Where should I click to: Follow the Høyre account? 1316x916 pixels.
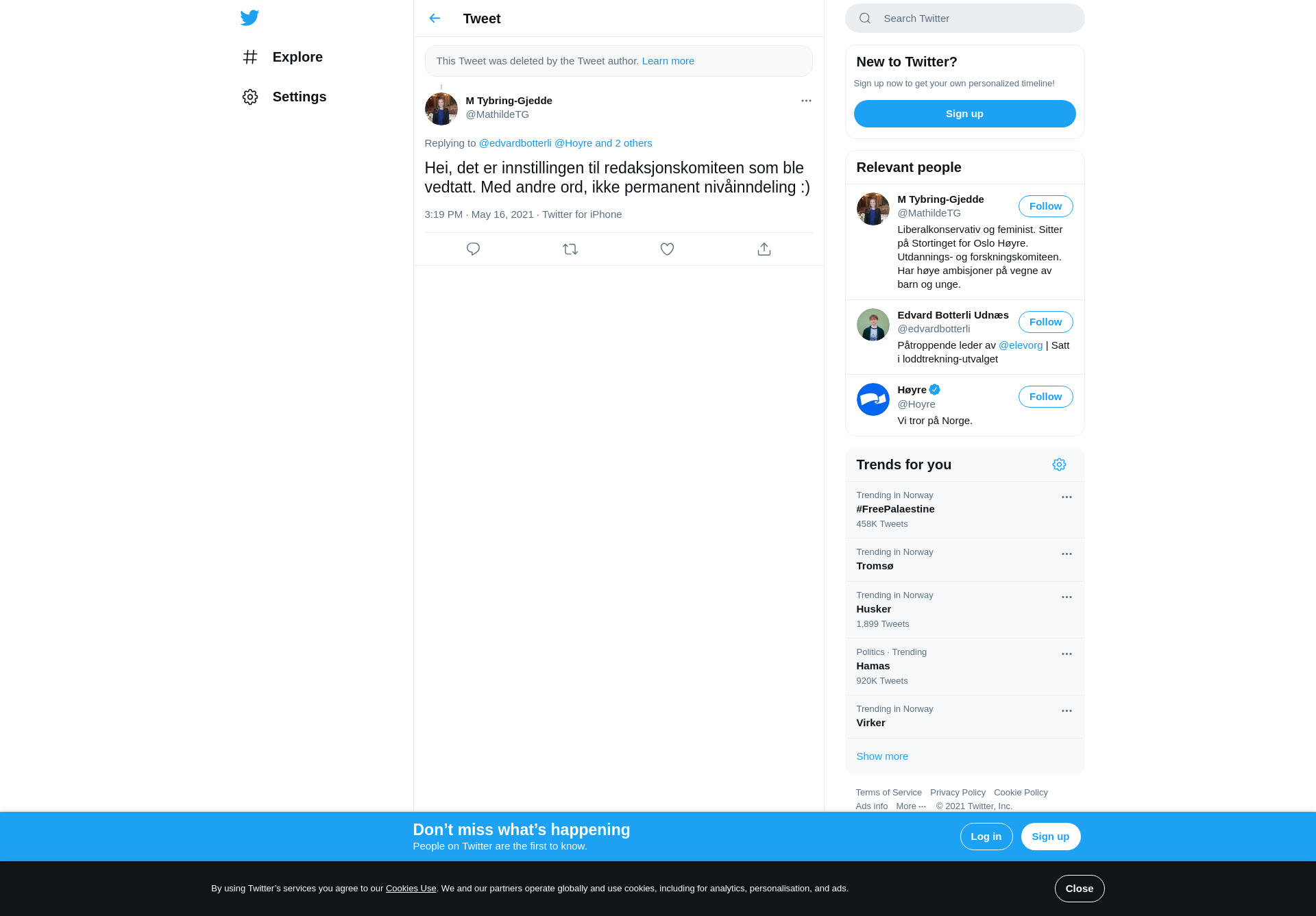[x=1045, y=397]
